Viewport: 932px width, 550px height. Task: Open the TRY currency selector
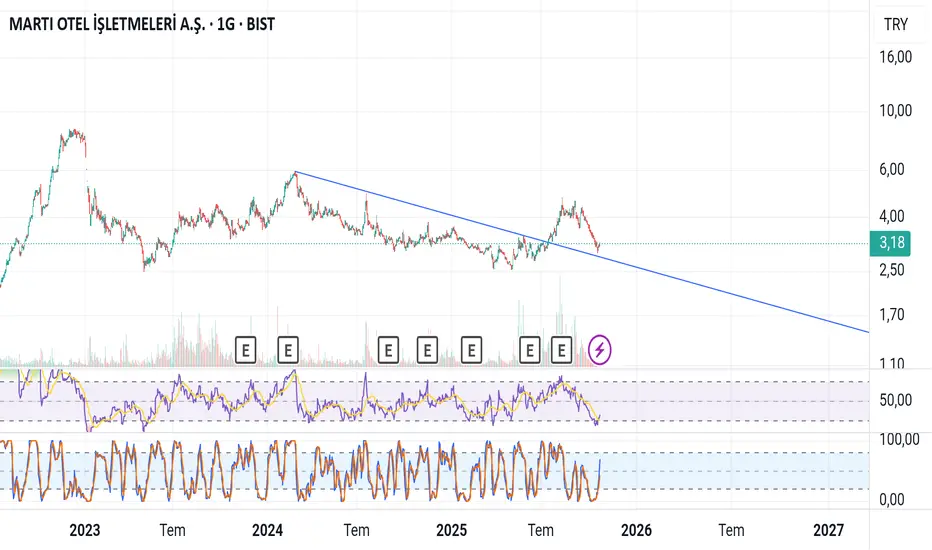(x=896, y=24)
